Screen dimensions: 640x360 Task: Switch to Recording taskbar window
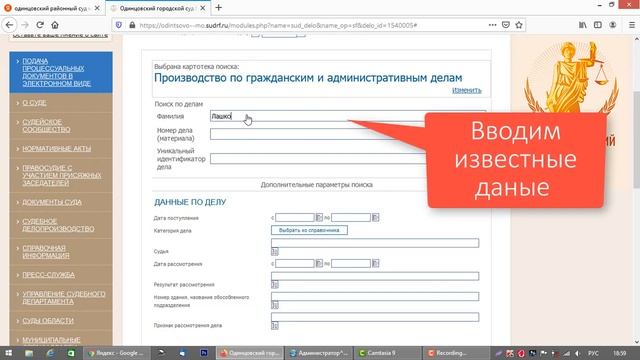tap(456, 353)
